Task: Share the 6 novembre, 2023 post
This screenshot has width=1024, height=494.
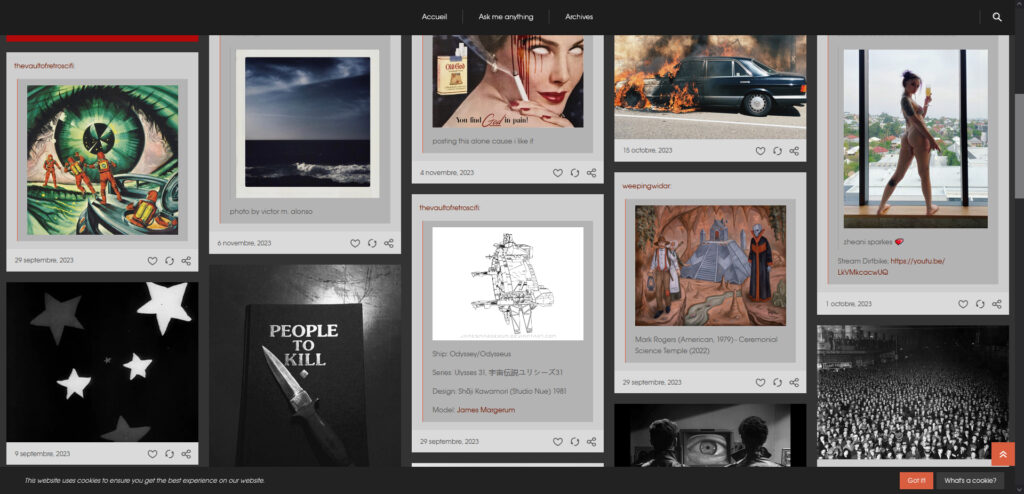Action: 389,243
